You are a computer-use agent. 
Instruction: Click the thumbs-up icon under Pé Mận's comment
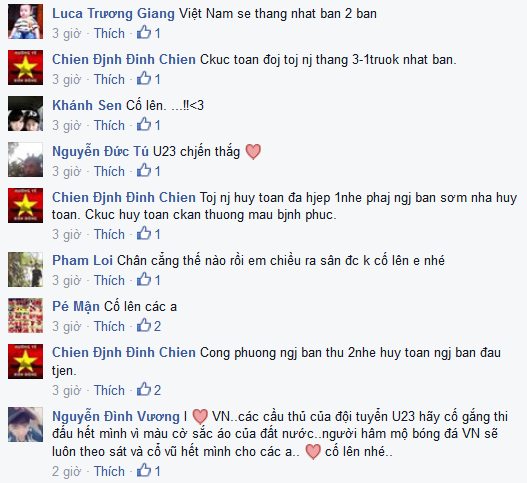click(x=144, y=326)
